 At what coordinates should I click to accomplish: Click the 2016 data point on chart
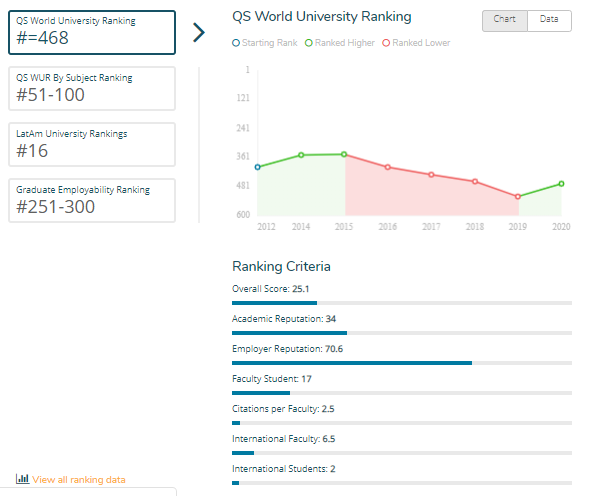pos(388,167)
